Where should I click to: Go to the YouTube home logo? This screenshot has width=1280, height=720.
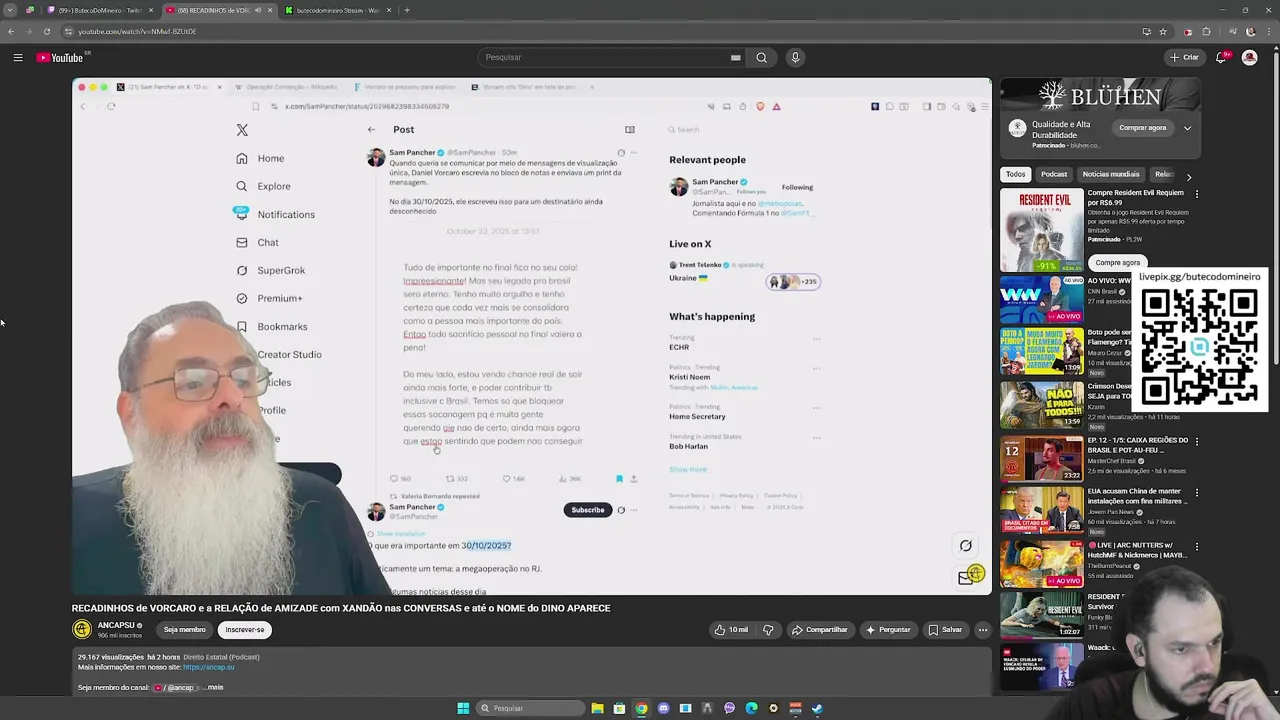[x=61, y=58]
